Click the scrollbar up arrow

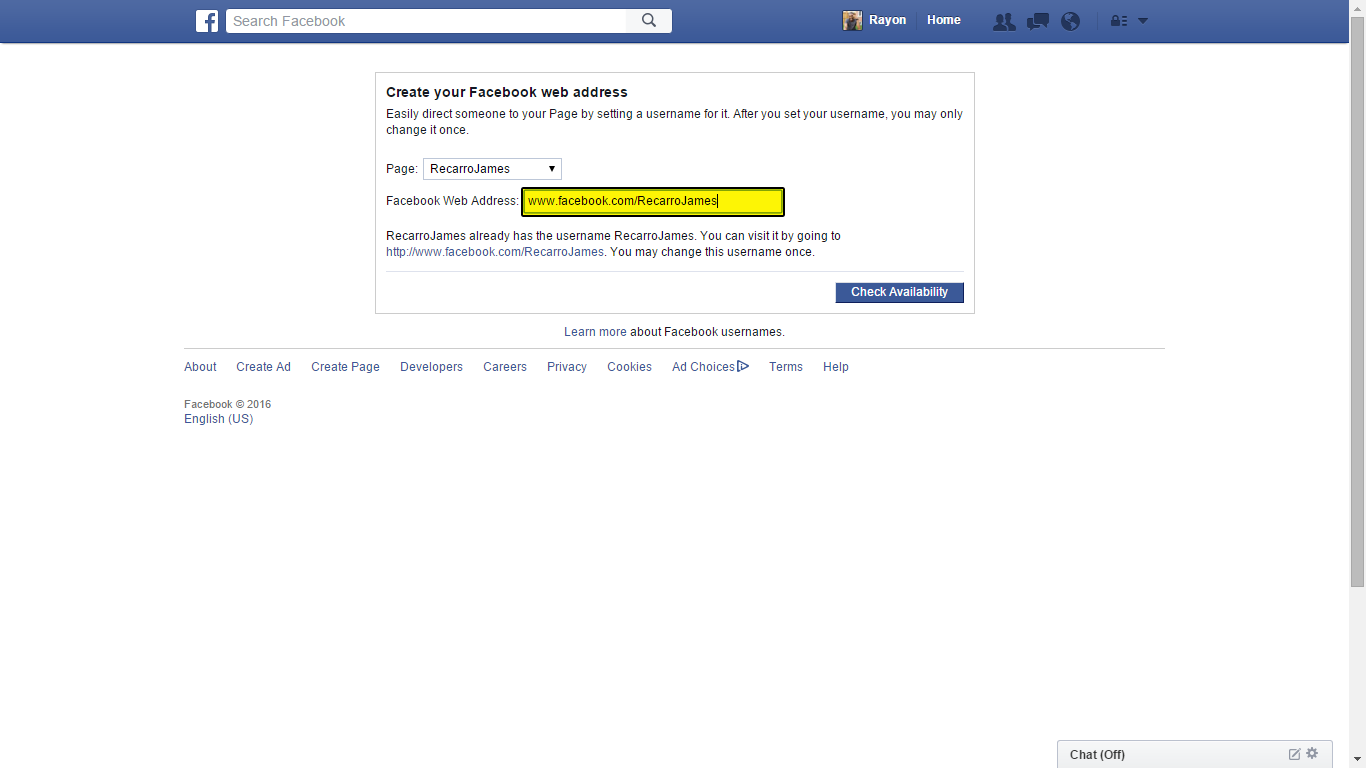pos(1357,8)
